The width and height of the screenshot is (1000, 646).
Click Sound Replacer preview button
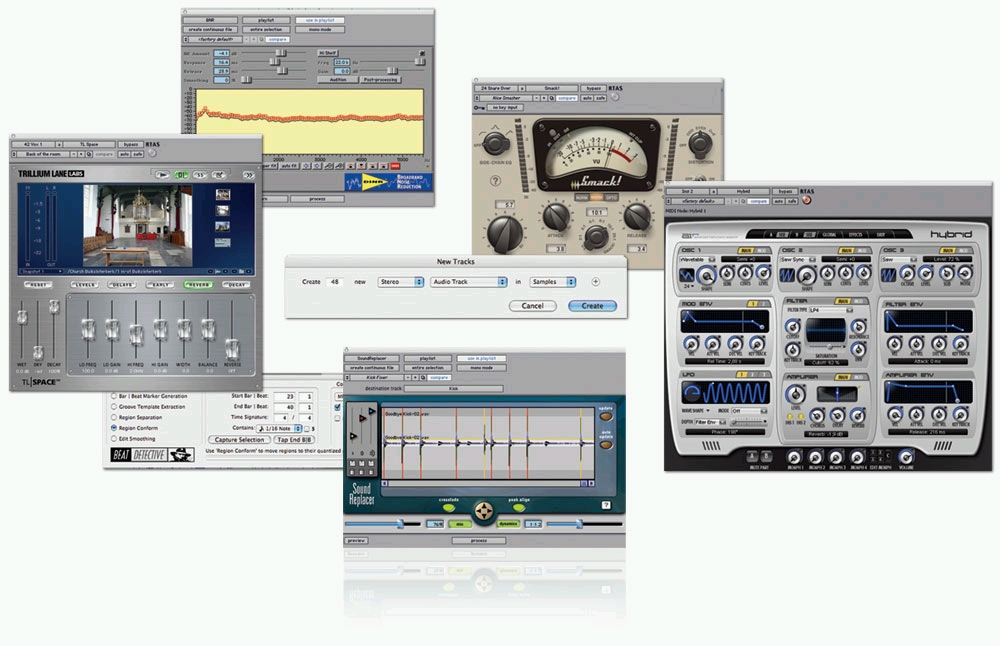[356, 540]
